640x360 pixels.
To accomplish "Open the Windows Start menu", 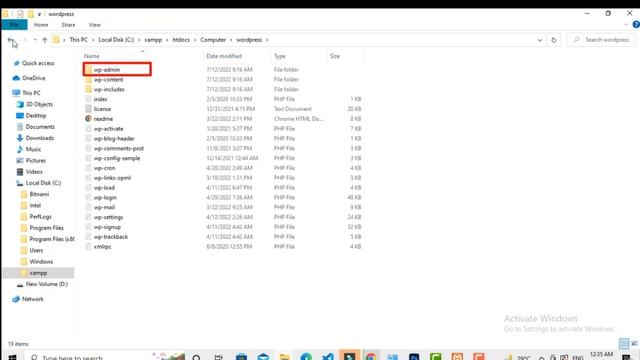I will click(x=12, y=357).
